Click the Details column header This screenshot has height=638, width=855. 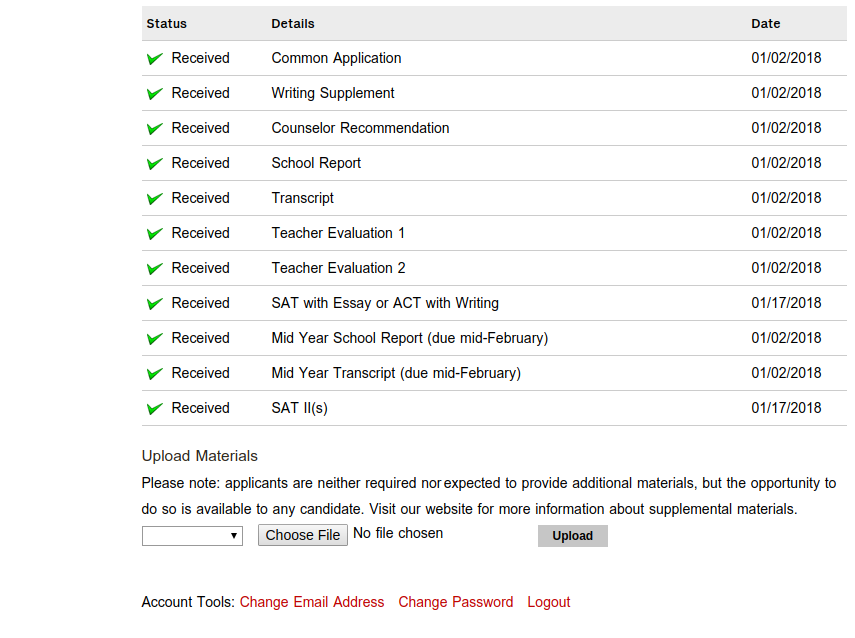point(293,24)
